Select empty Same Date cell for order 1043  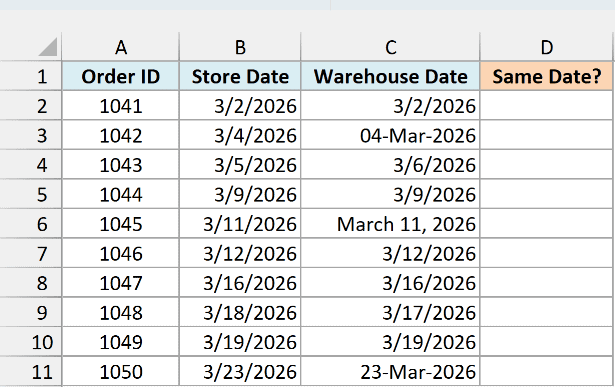click(547, 165)
